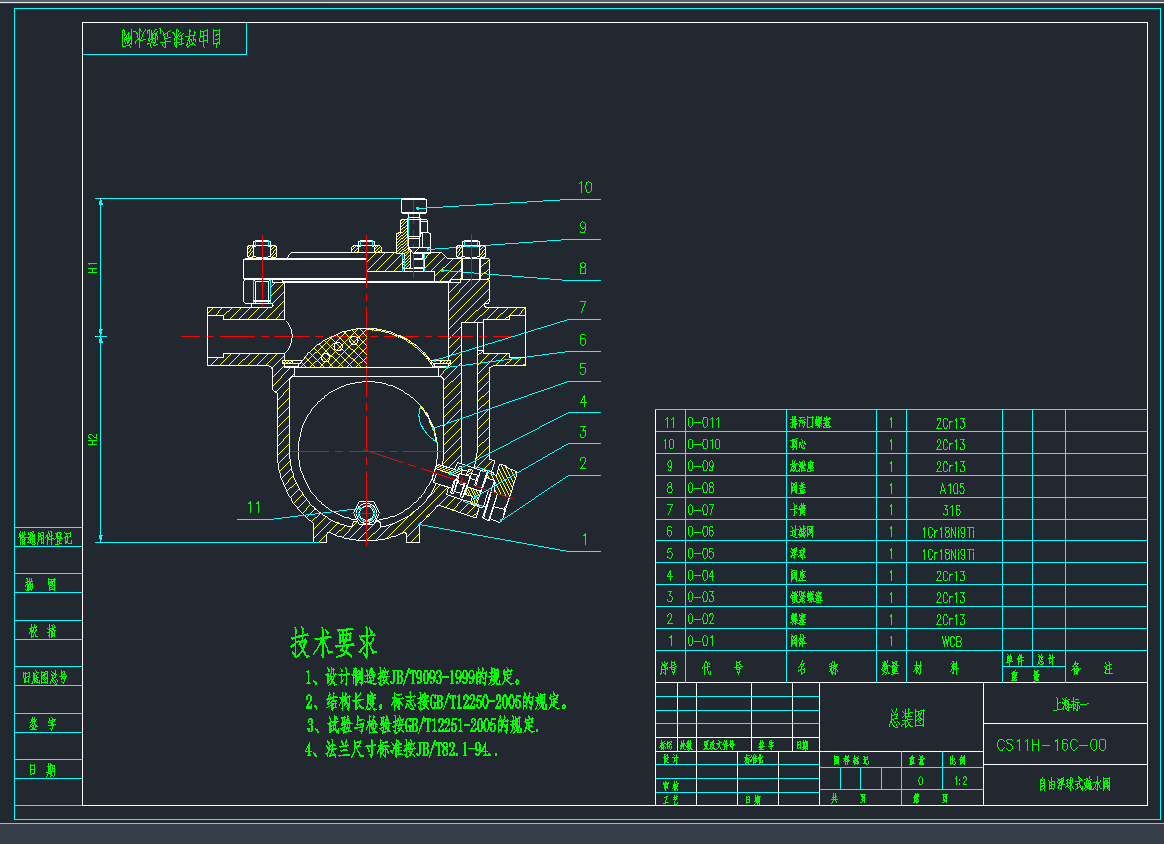Click the 316 material cell
This screenshot has width=1164, height=844.
[x=951, y=511]
